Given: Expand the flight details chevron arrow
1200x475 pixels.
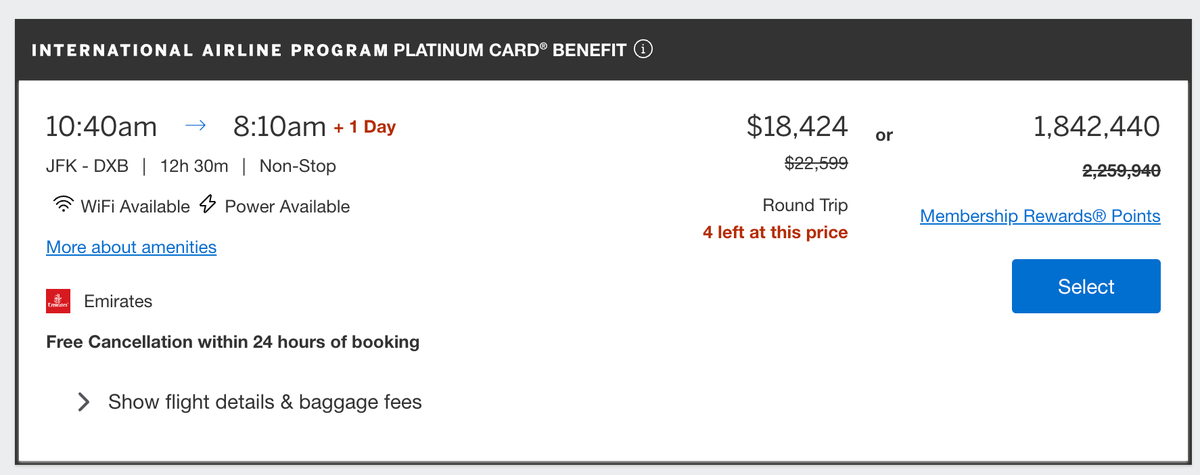Looking at the screenshot, I should [x=85, y=402].
